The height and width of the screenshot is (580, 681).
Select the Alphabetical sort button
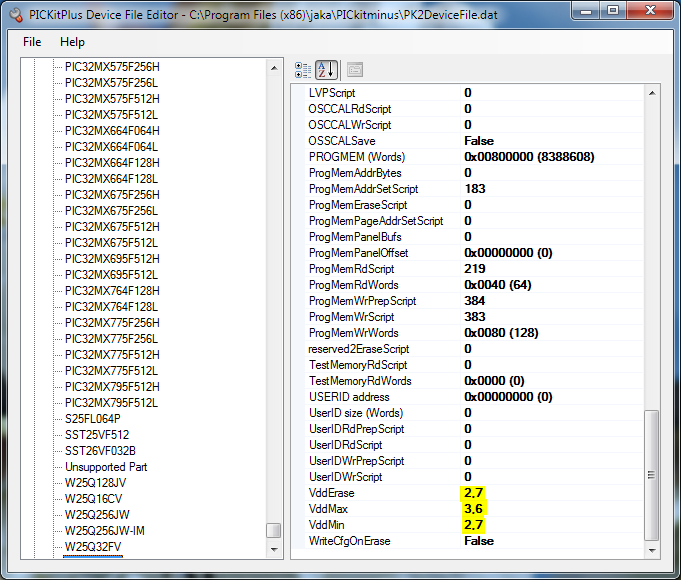(326, 70)
